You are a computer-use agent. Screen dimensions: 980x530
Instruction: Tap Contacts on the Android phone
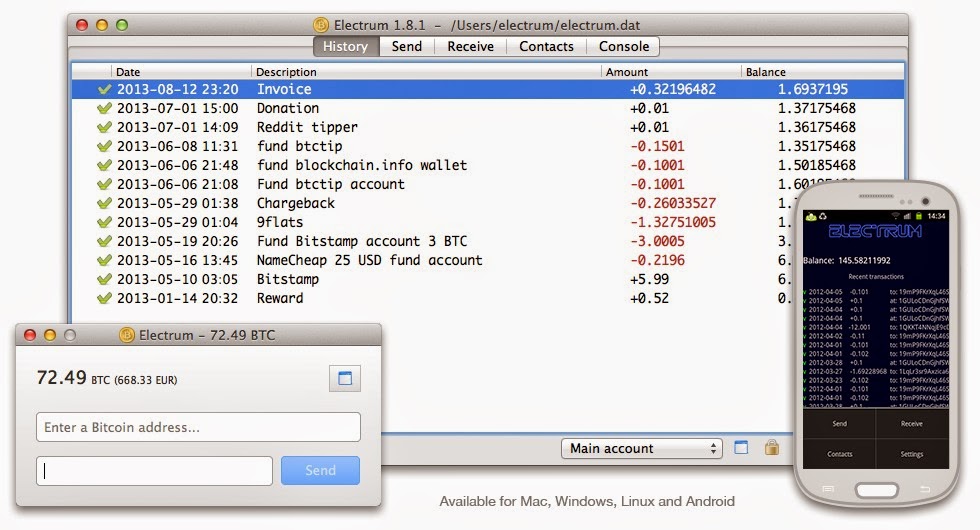[839, 454]
